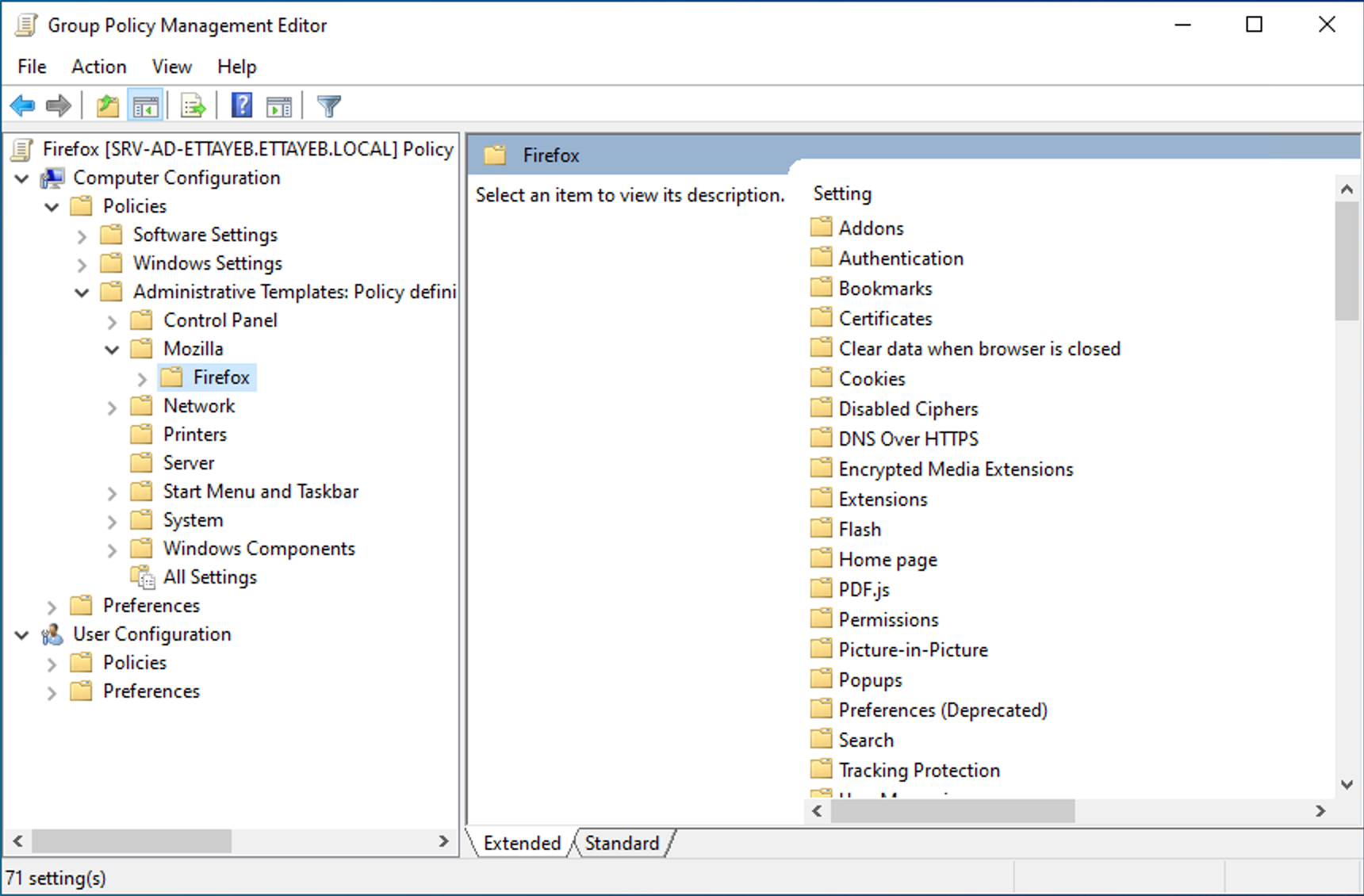Screen dimensions: 1364x896
Task: Open Clear data when browser is closed
Action: [x=980, y=349]
